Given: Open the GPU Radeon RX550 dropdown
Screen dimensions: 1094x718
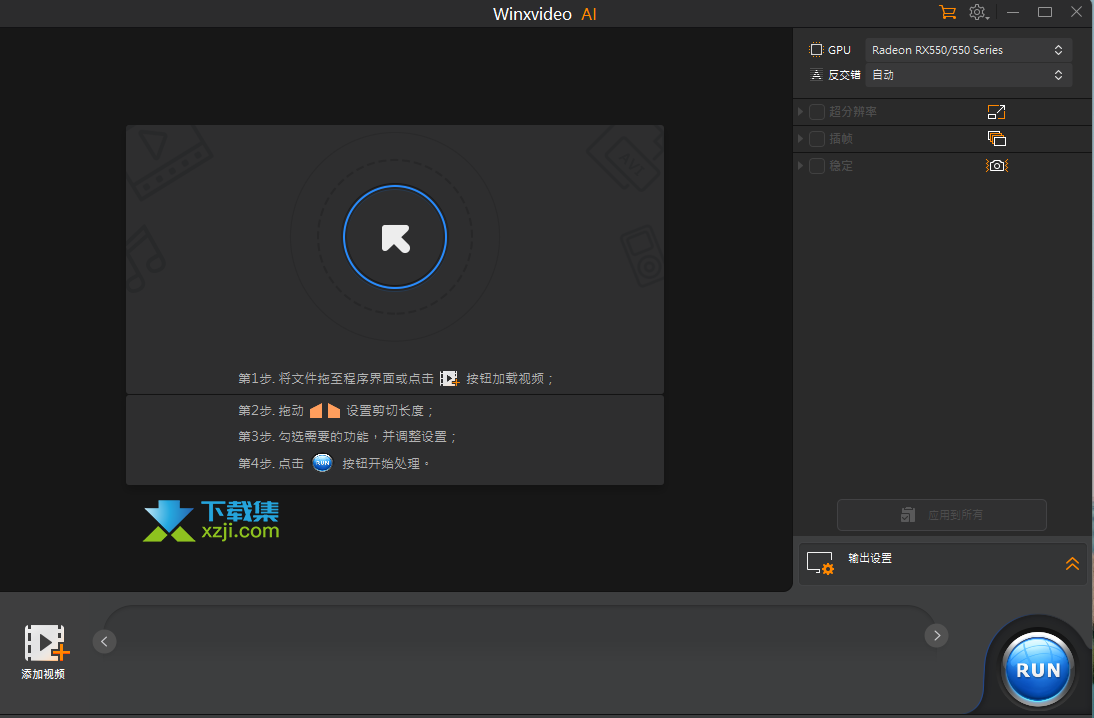Looking at the screenshot, I should click(x=968, y=50).
